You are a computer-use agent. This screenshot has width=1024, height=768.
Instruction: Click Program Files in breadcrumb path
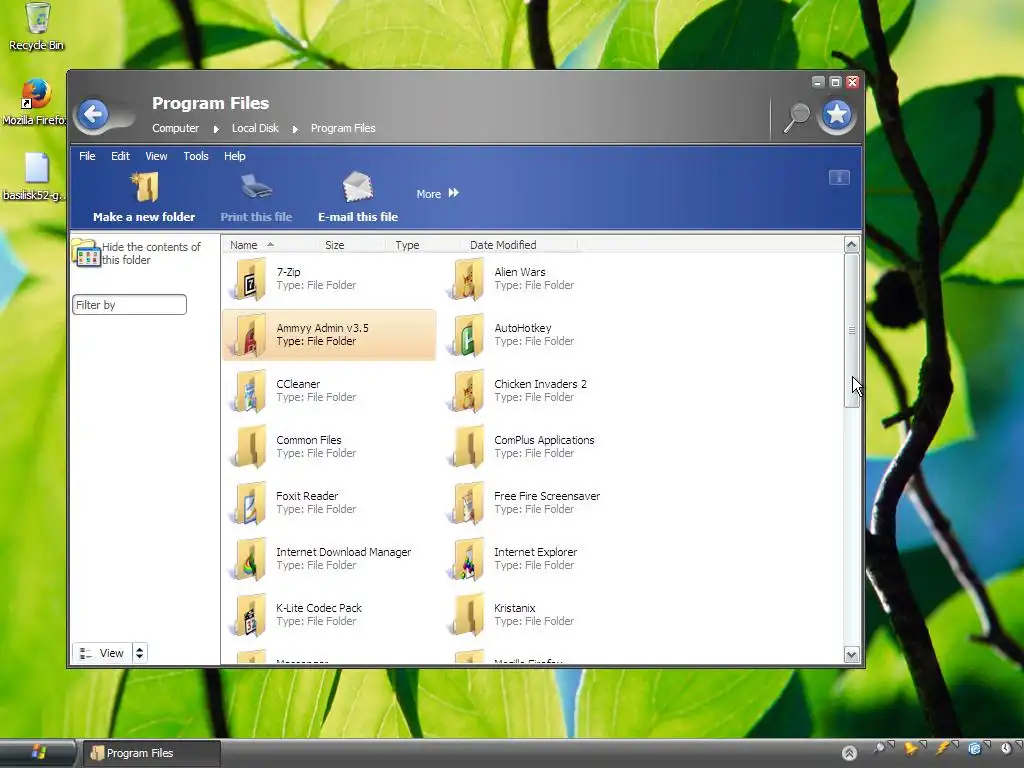point(343,129)
